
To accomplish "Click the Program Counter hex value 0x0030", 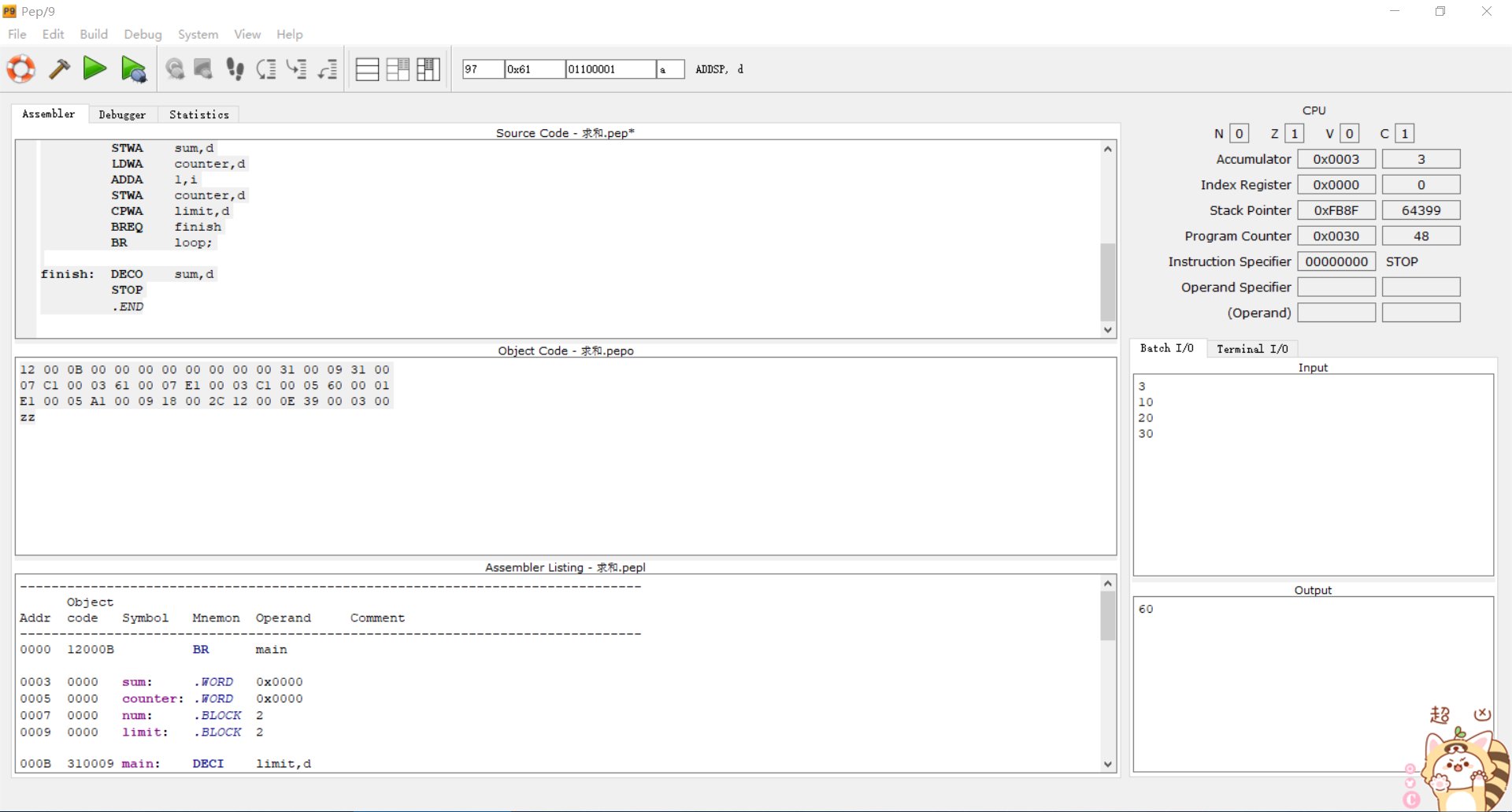I will (1336, 236).
